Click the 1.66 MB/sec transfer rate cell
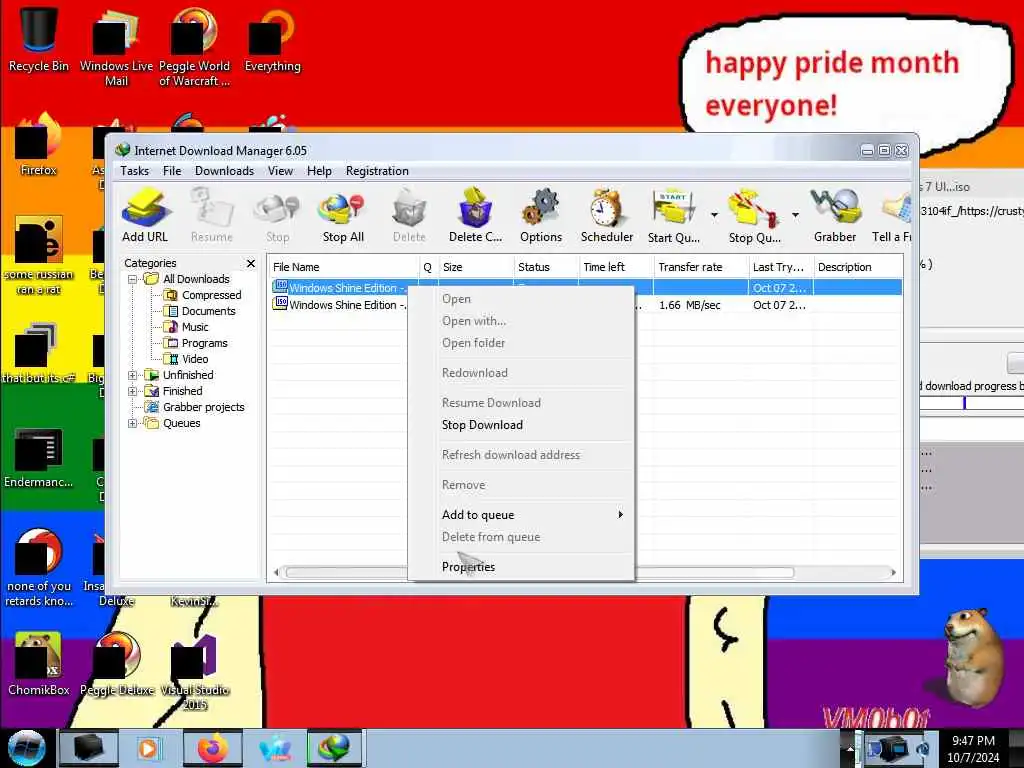 point(690,305)
